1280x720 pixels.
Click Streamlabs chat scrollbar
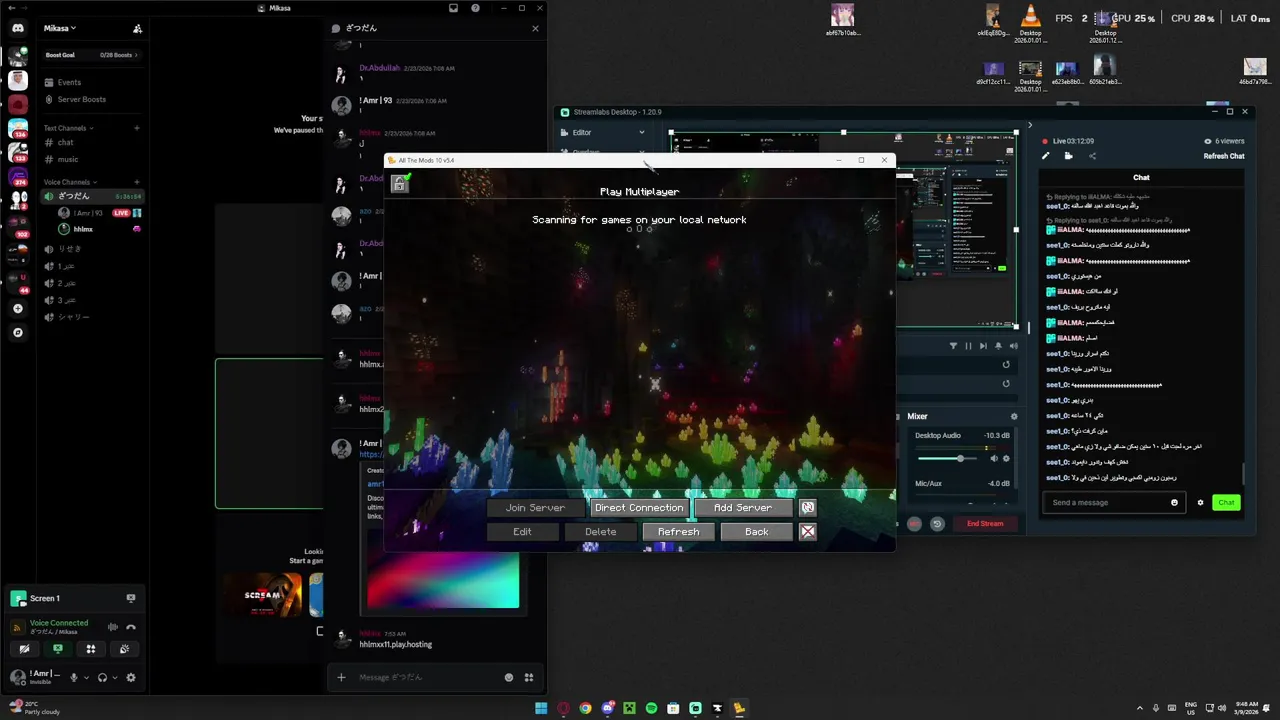(x=1245, y=472)
